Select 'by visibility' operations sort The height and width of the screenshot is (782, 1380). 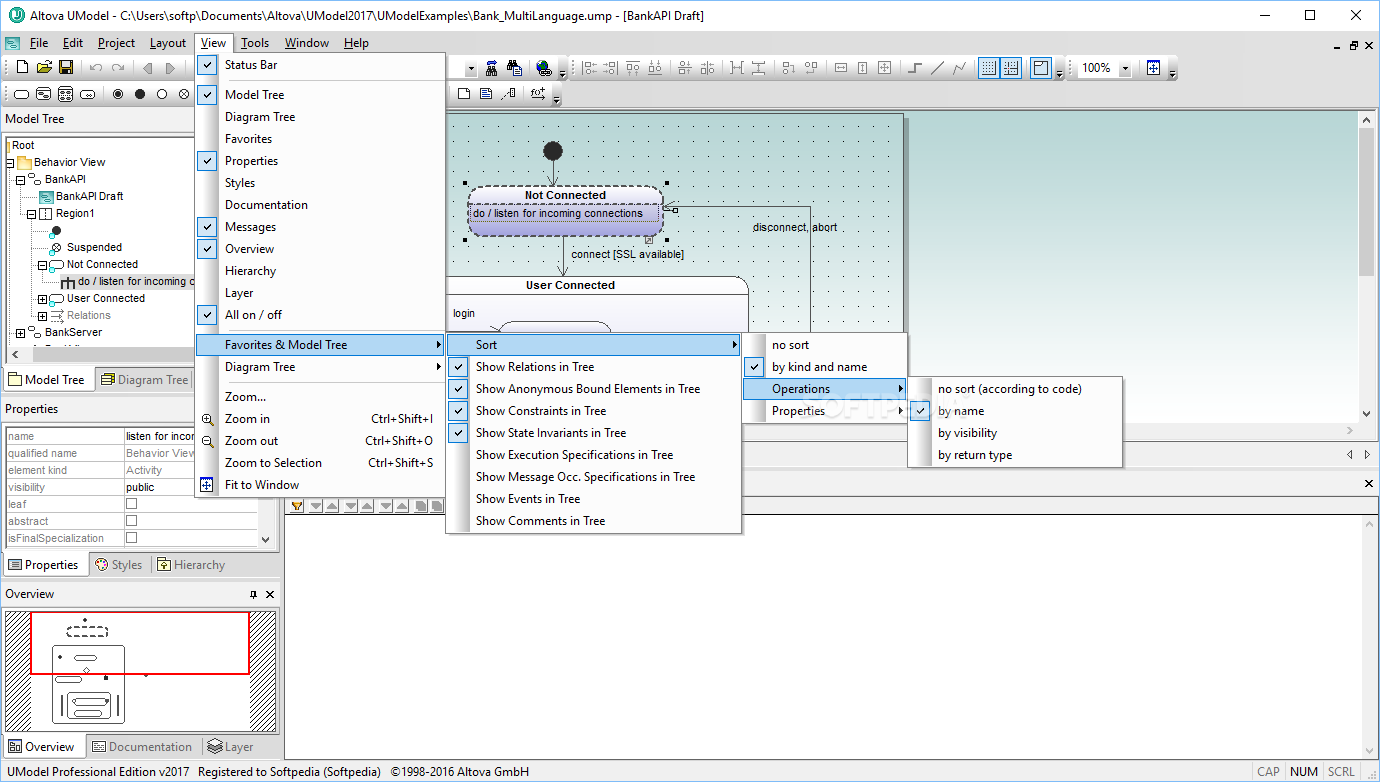pos(1015,433)
